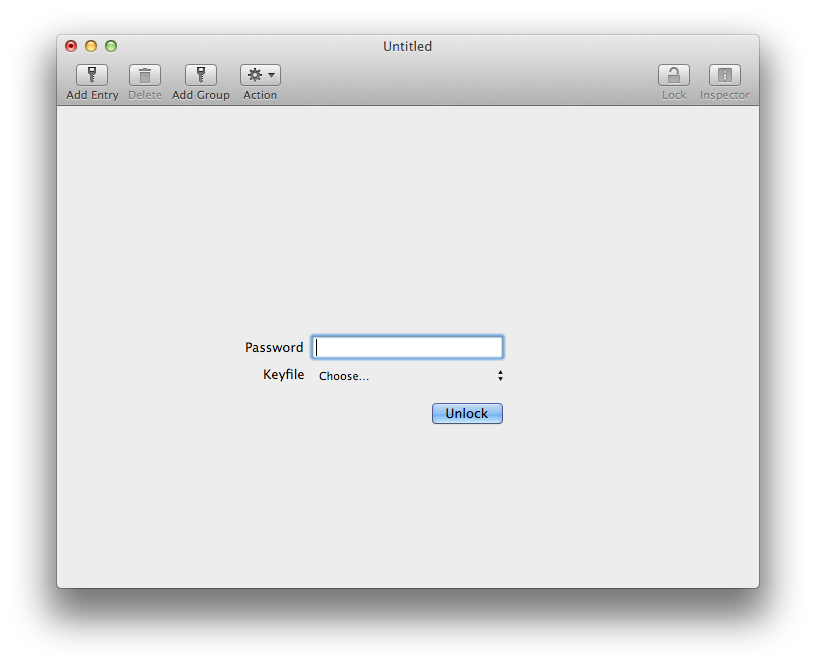Open the Keyfile Choose... dropdown
This screenshot has width=816, height=667.
[x=408, y=376]
